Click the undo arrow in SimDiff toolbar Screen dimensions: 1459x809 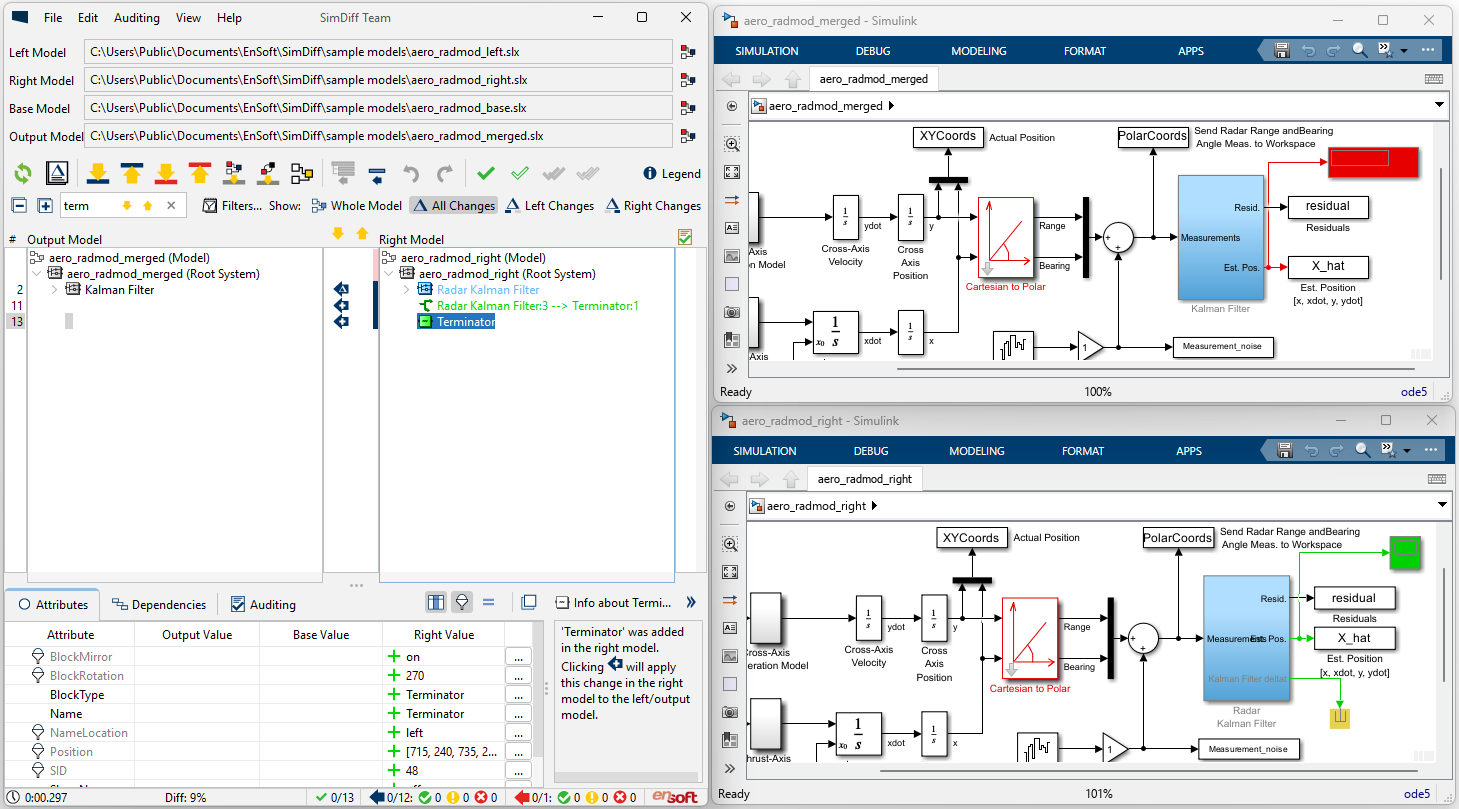pyautogui.click(x=411, y=174)
